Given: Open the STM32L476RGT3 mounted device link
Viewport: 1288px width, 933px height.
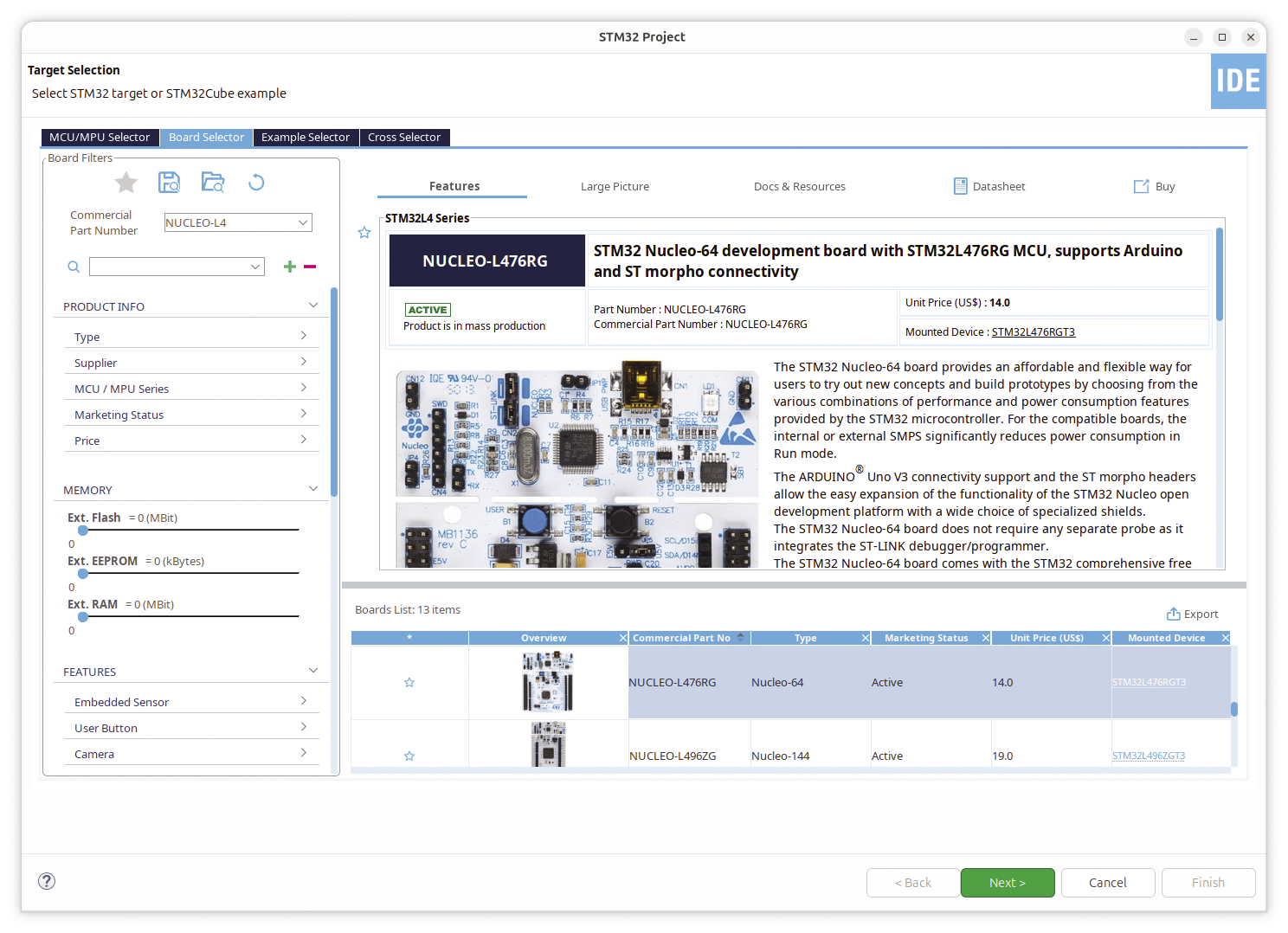Looking at the screenshot, I should click(x=1033, y=332).
